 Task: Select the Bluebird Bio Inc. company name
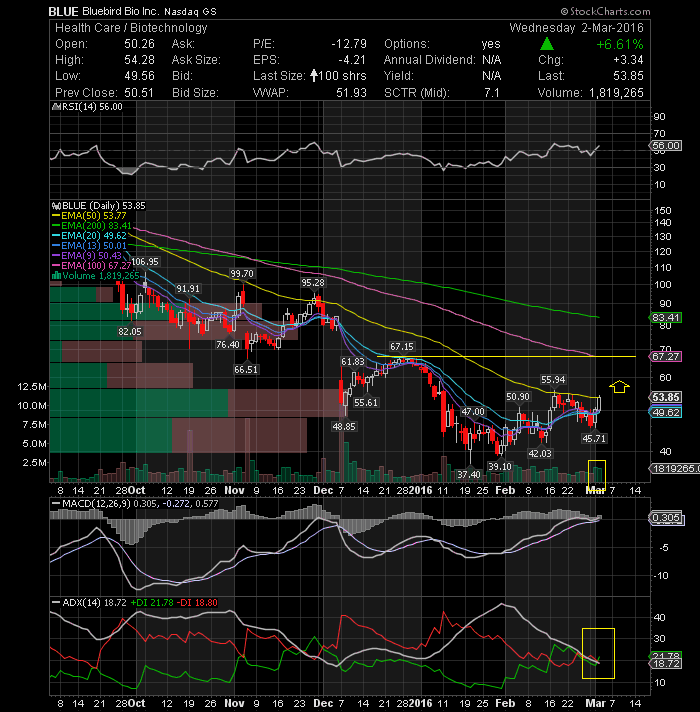(x=120, y=12)
